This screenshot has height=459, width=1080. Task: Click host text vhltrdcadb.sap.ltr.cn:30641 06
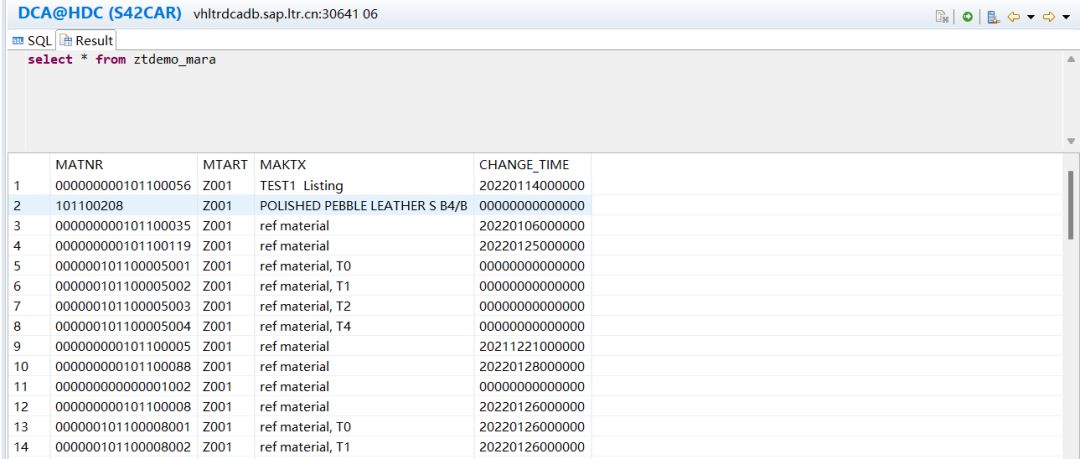pos(285,14)
